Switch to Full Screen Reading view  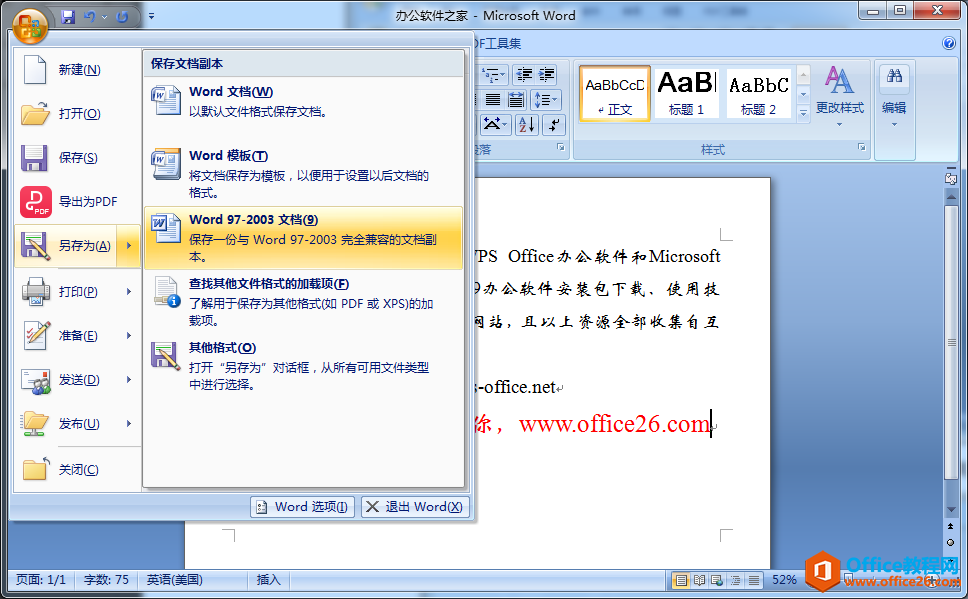pos(699,580)
